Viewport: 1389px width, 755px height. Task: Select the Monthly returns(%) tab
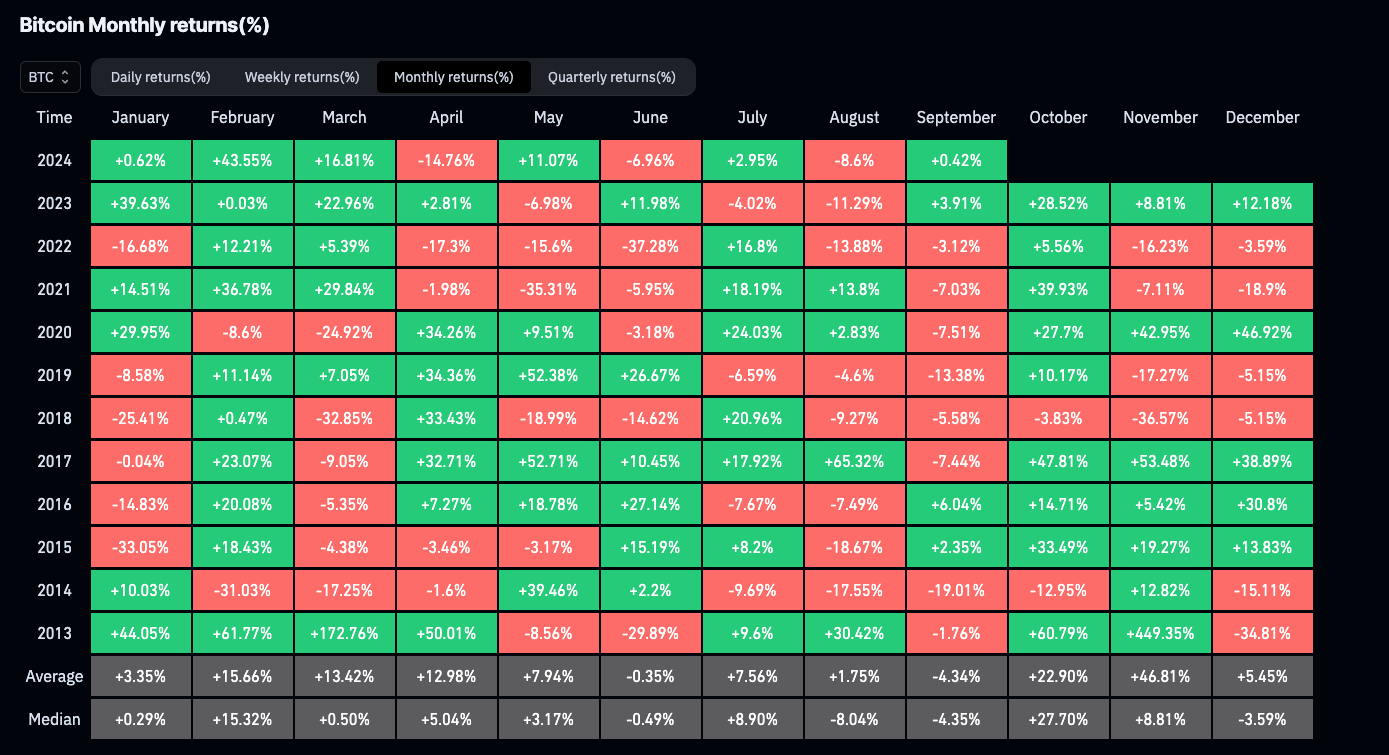[x=453, y=77]
